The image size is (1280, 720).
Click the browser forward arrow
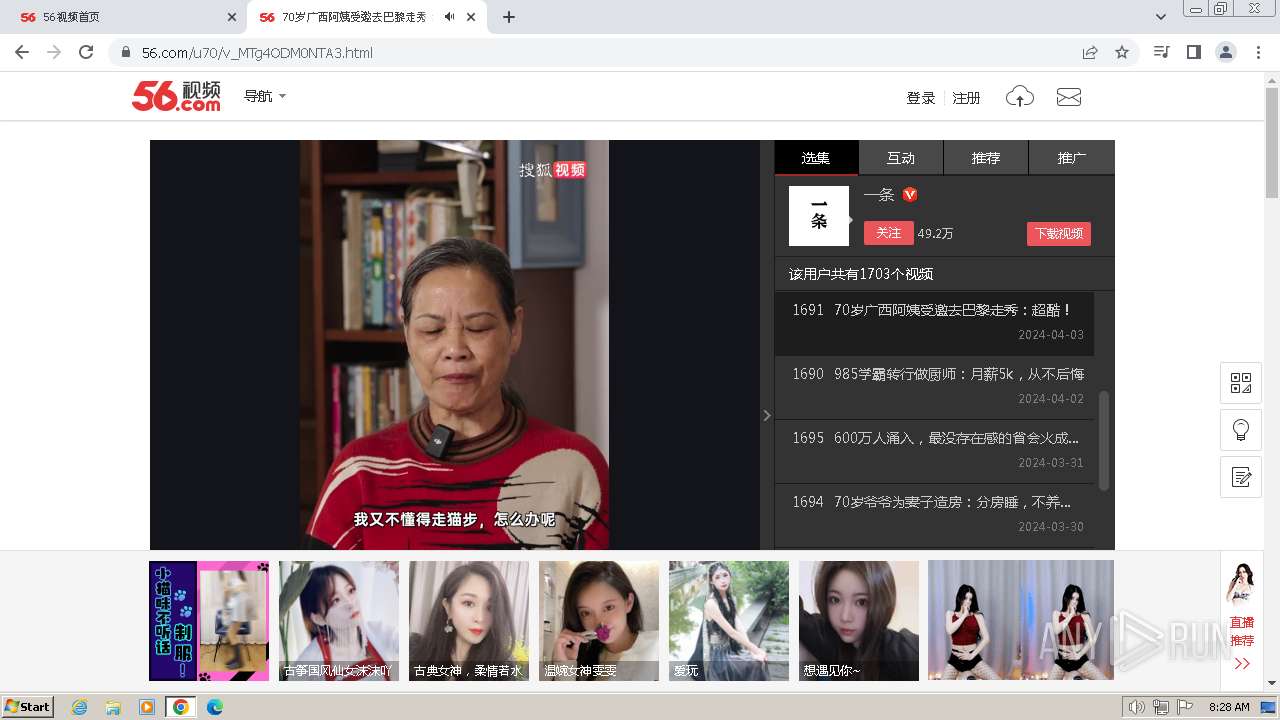click(x=54, y=52)
